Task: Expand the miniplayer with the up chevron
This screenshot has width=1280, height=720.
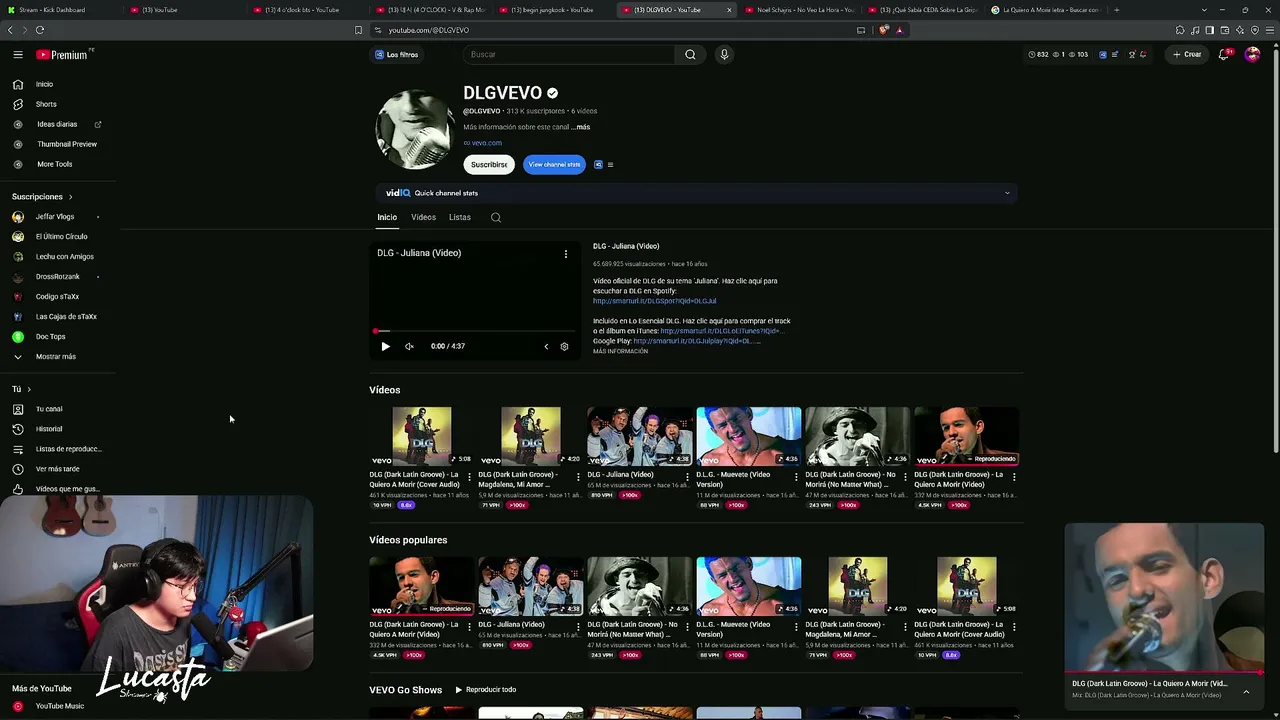Action: pos(1246,691)
